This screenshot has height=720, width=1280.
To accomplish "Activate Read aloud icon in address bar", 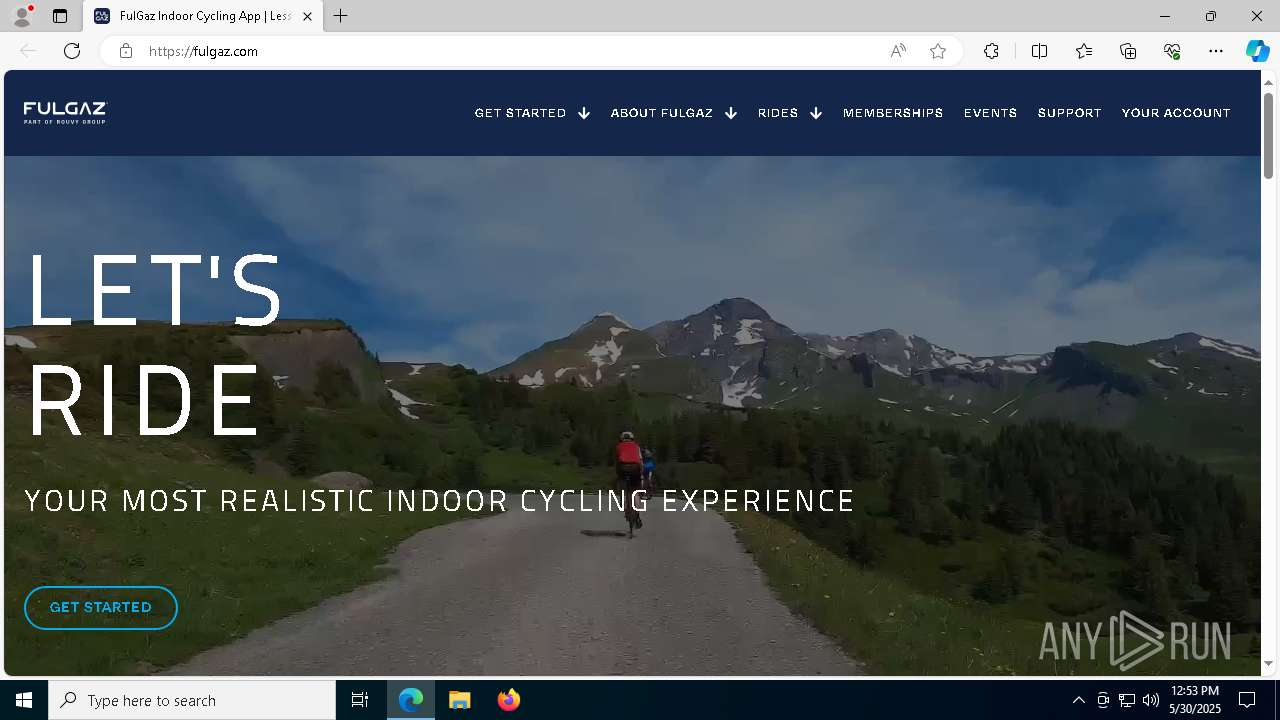I will coord(898,51).
